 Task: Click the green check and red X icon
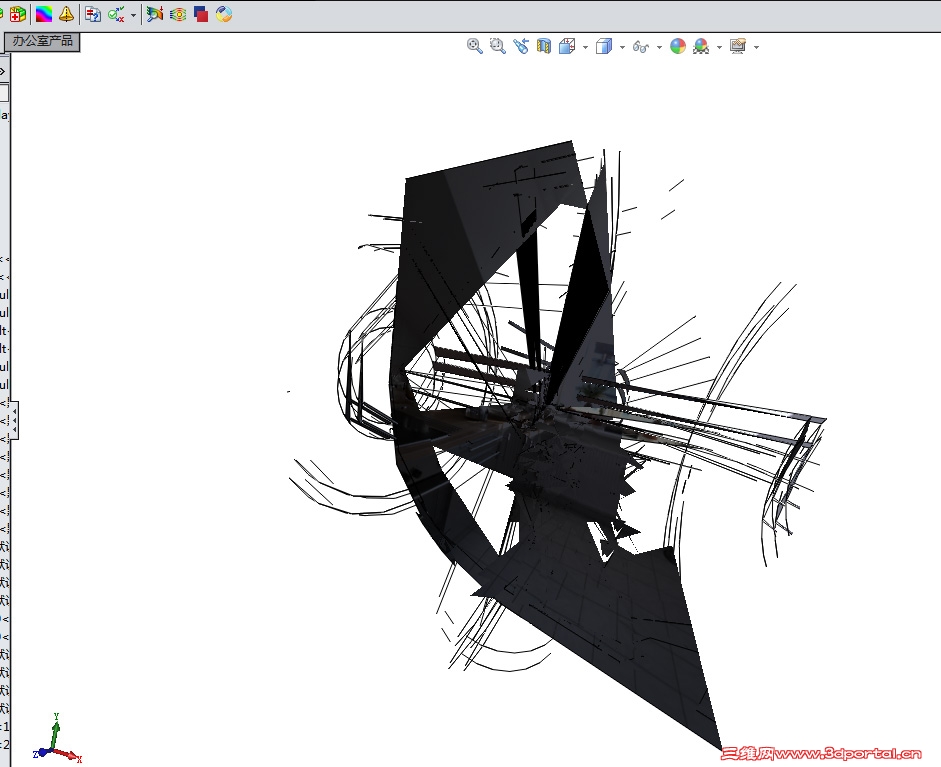pos(116,14)
